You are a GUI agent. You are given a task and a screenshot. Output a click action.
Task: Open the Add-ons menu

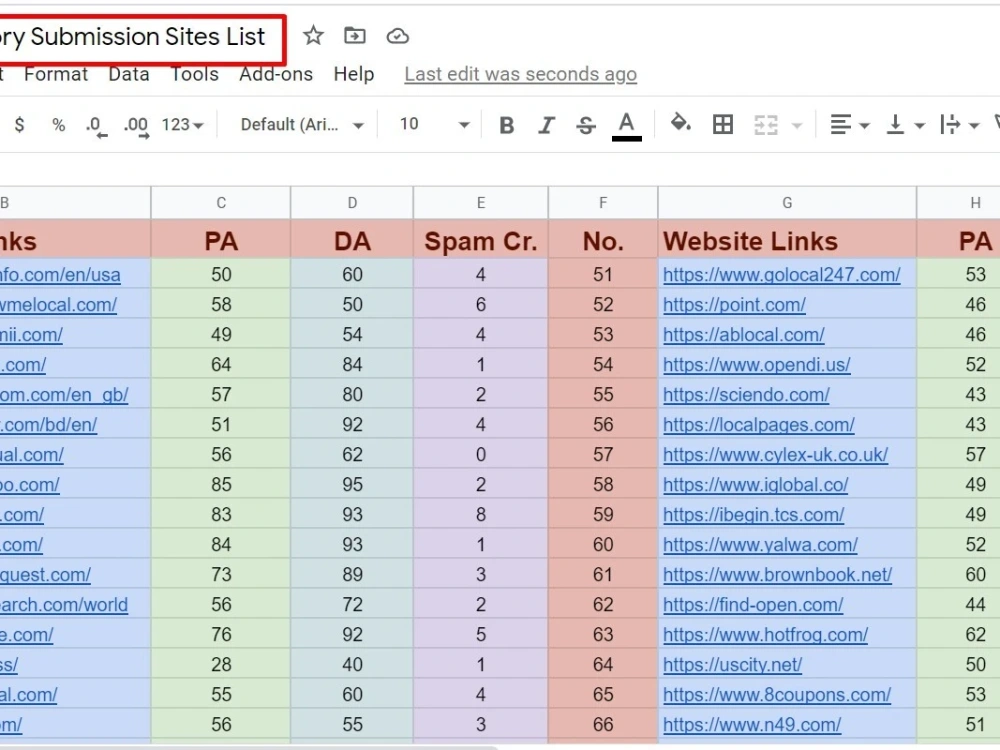click(276, 74)
